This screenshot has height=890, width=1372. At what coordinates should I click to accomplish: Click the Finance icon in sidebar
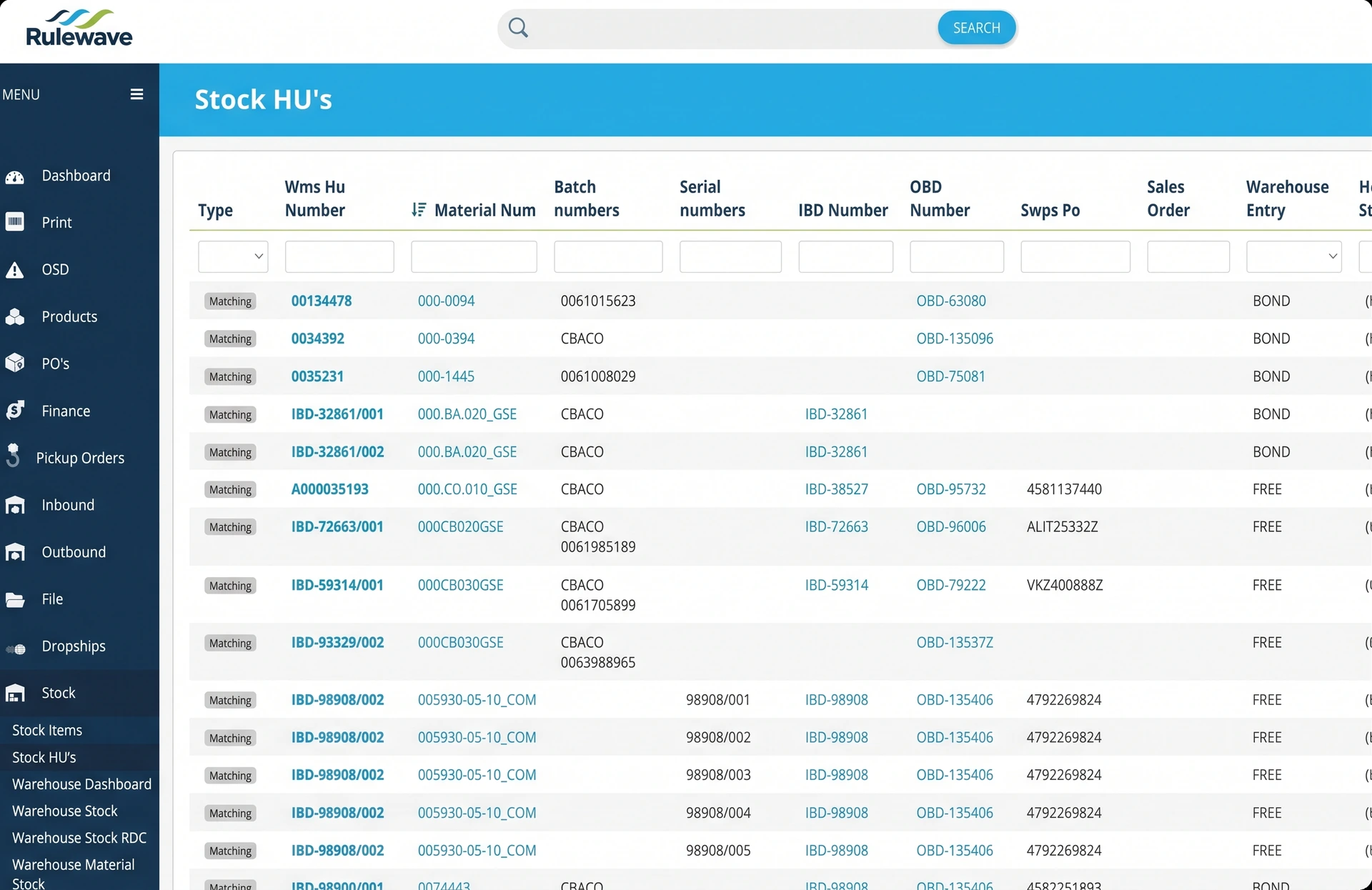(15, 411)
